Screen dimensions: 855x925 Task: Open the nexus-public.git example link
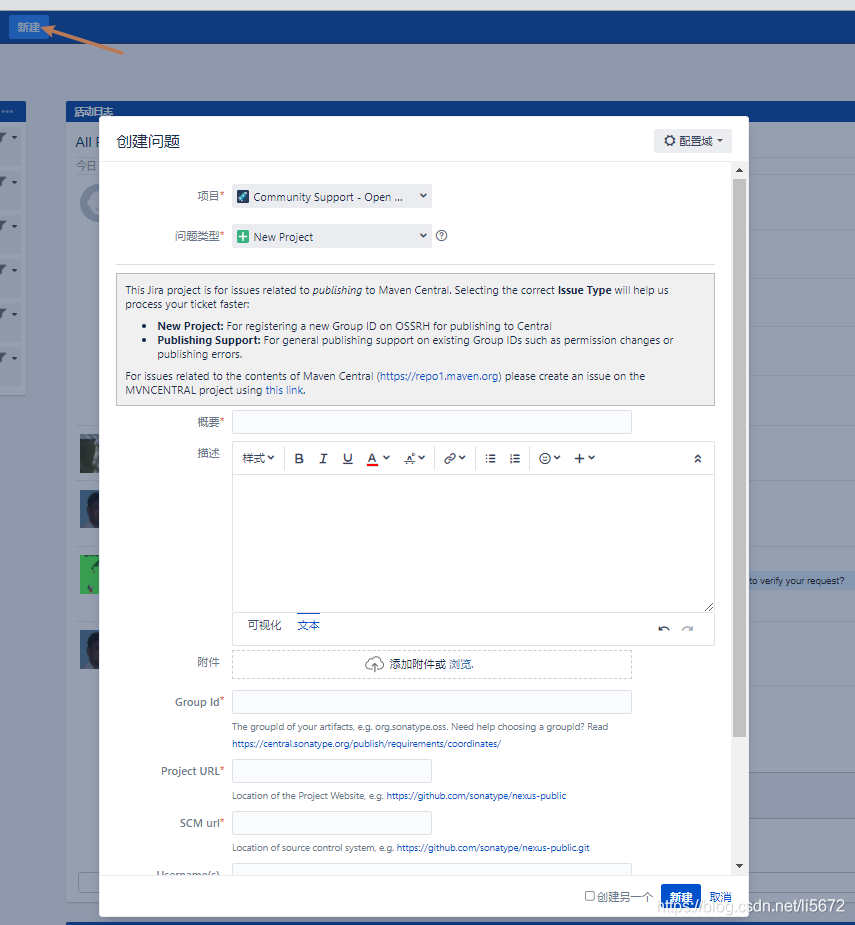(493, 848)
